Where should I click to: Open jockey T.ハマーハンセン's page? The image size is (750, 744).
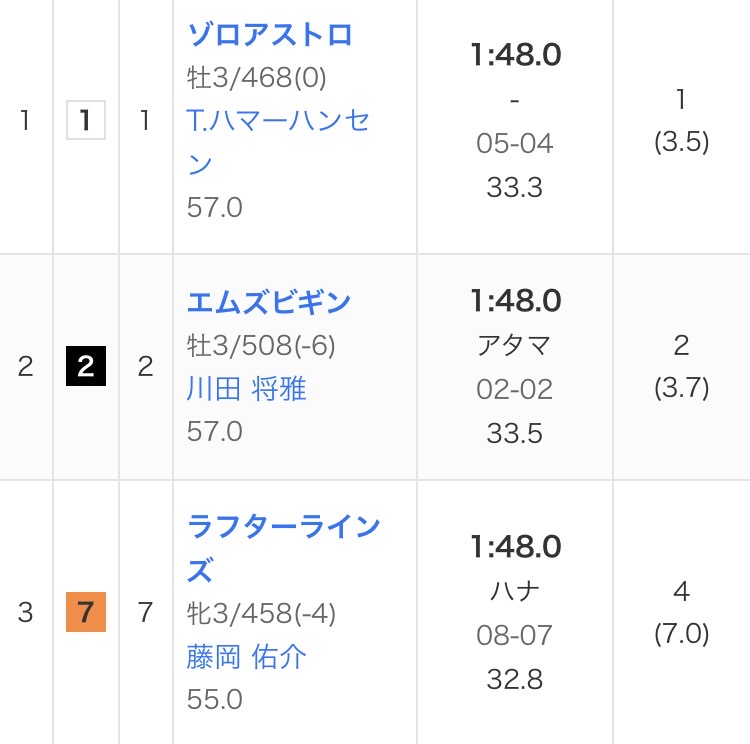279,121
